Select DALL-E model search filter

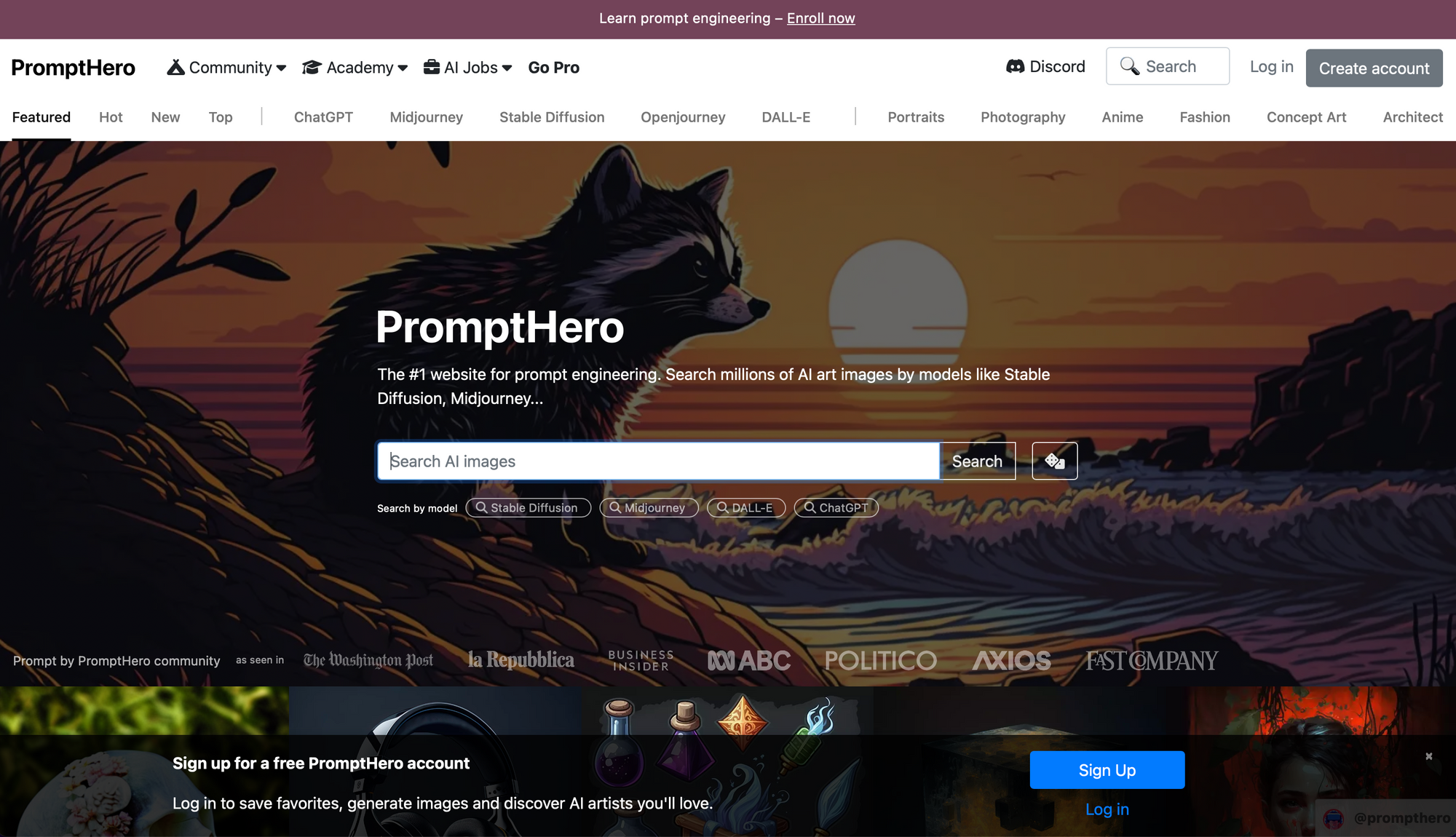coord(744,507)
